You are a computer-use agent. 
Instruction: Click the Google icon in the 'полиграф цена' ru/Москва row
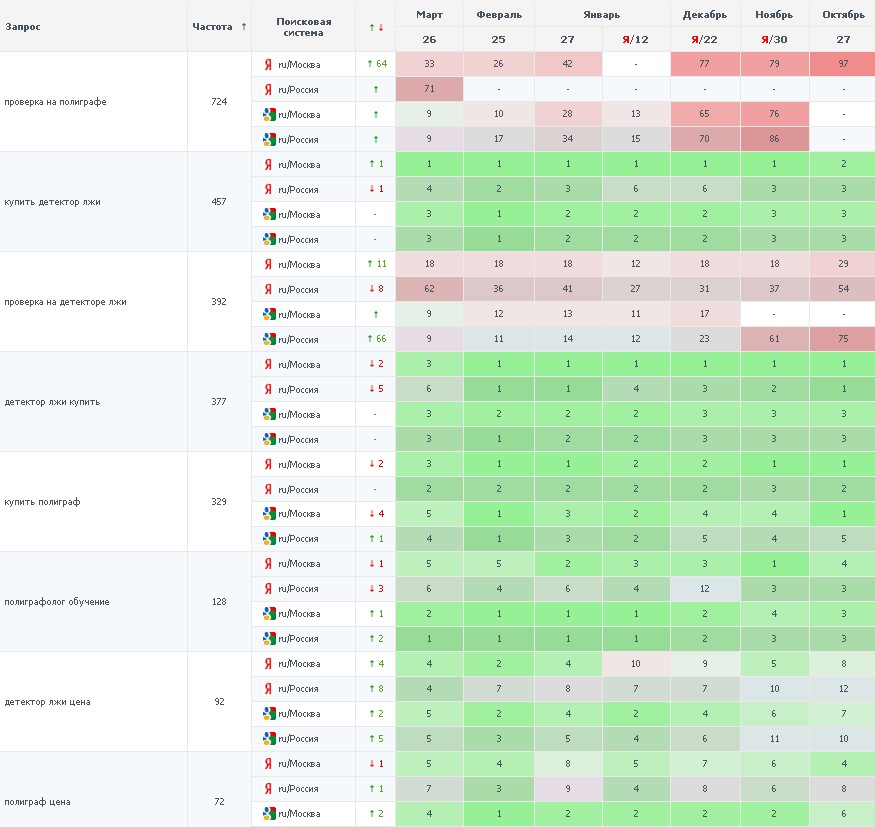(x=269, y=814)
